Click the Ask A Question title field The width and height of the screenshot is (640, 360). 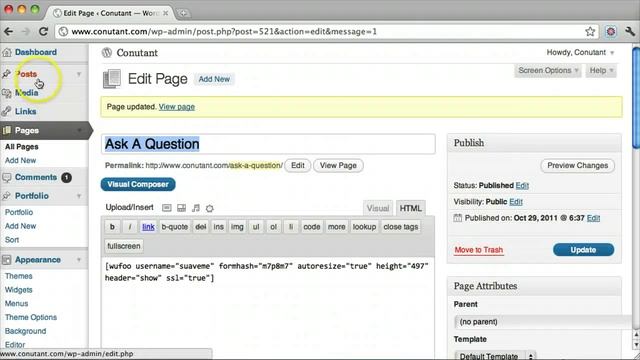coord(268,144)
